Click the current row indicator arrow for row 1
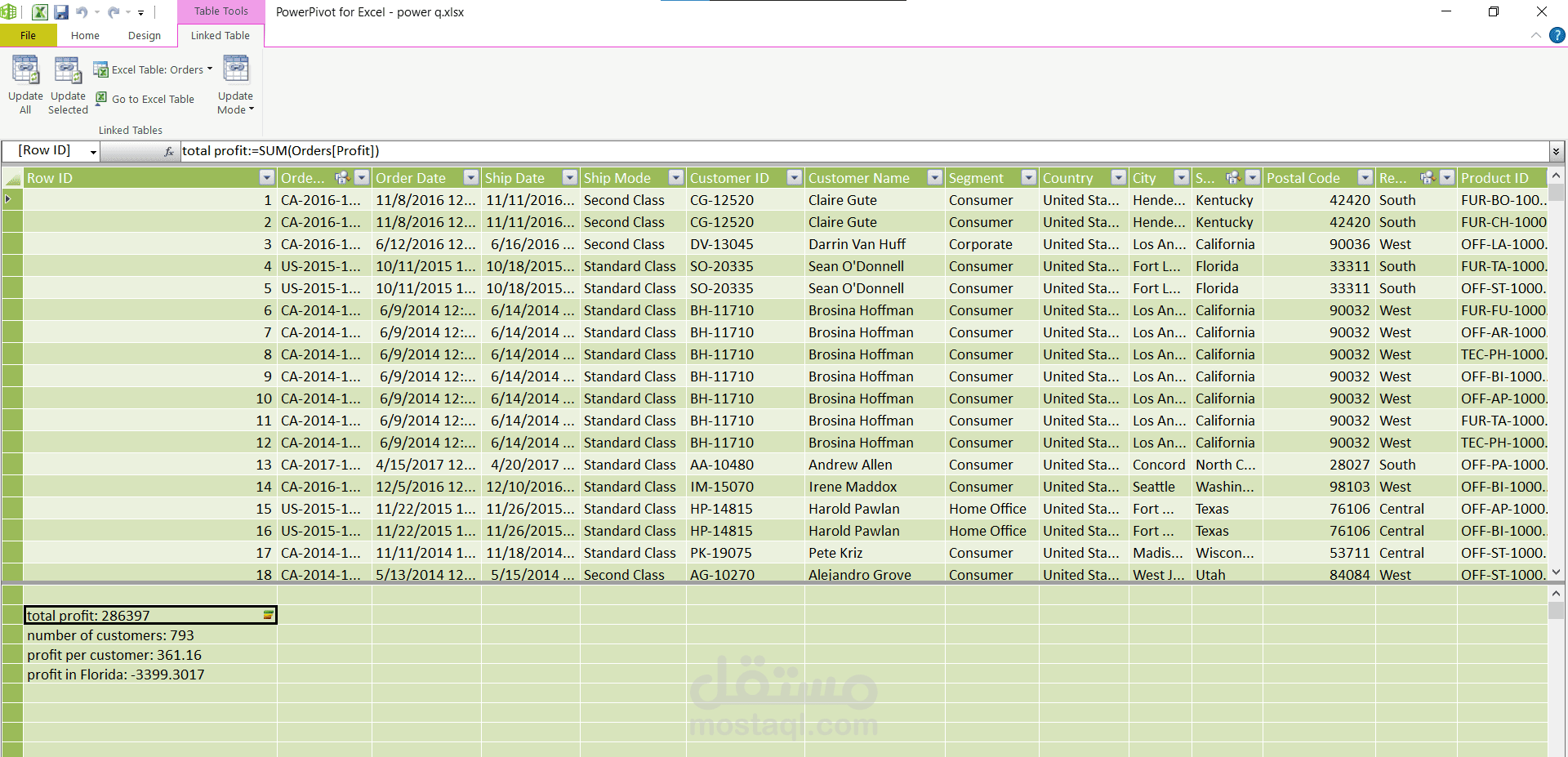Screen dimensions: 1568x757 [x=8, y=199]
